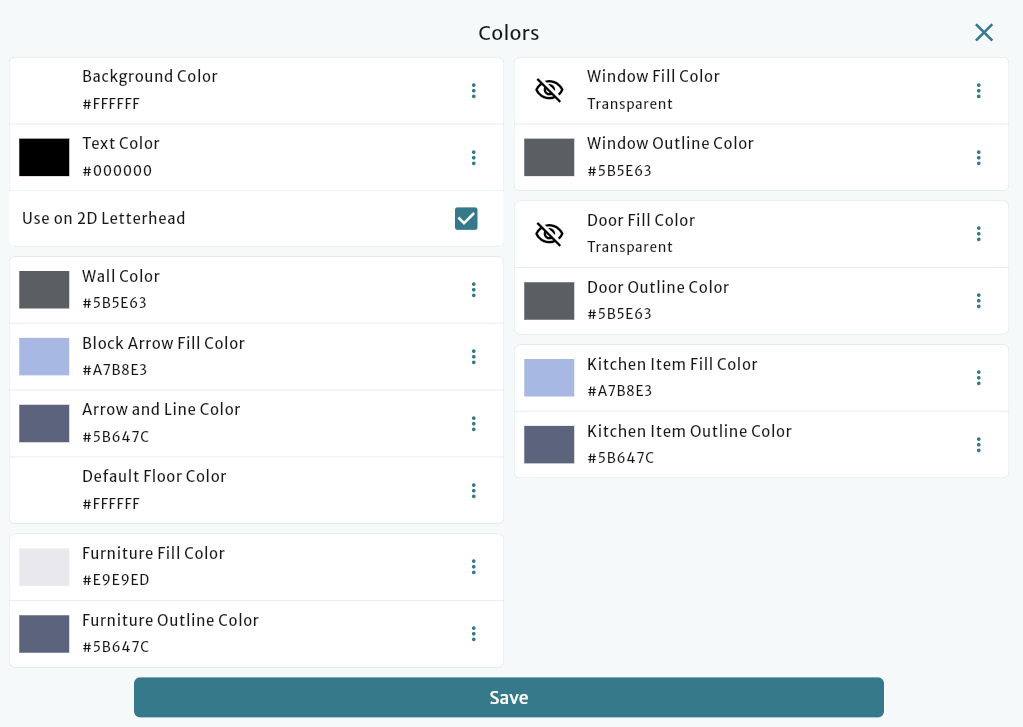Viewport: 1023px width, 727px height.
Task: Select the Wall Color swatch
Action: tap(44, 290)
